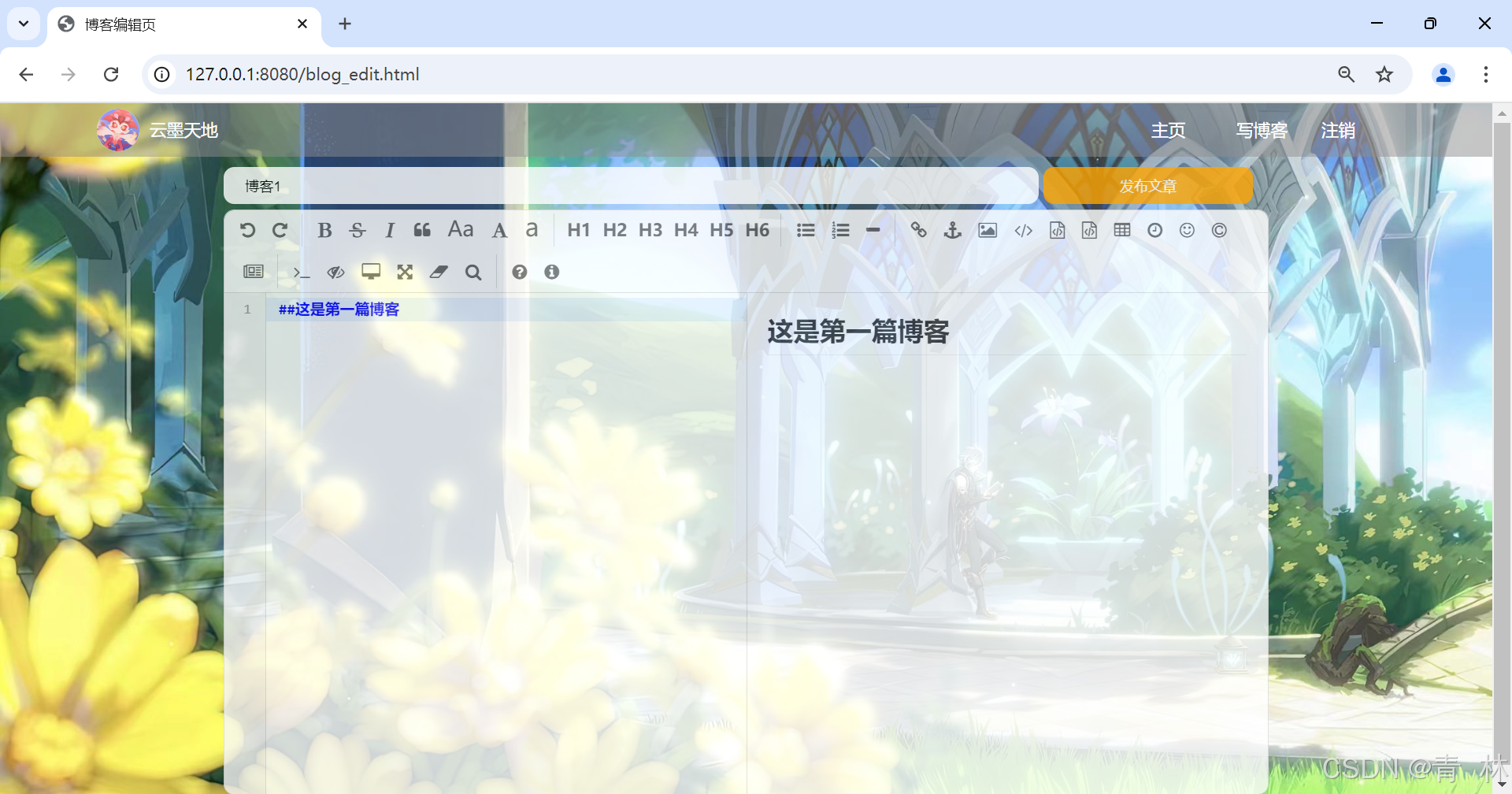This screenshot has width=1512, height=794.
Task: Open the browser profile menu
Action: click(x=1443, y=74)
